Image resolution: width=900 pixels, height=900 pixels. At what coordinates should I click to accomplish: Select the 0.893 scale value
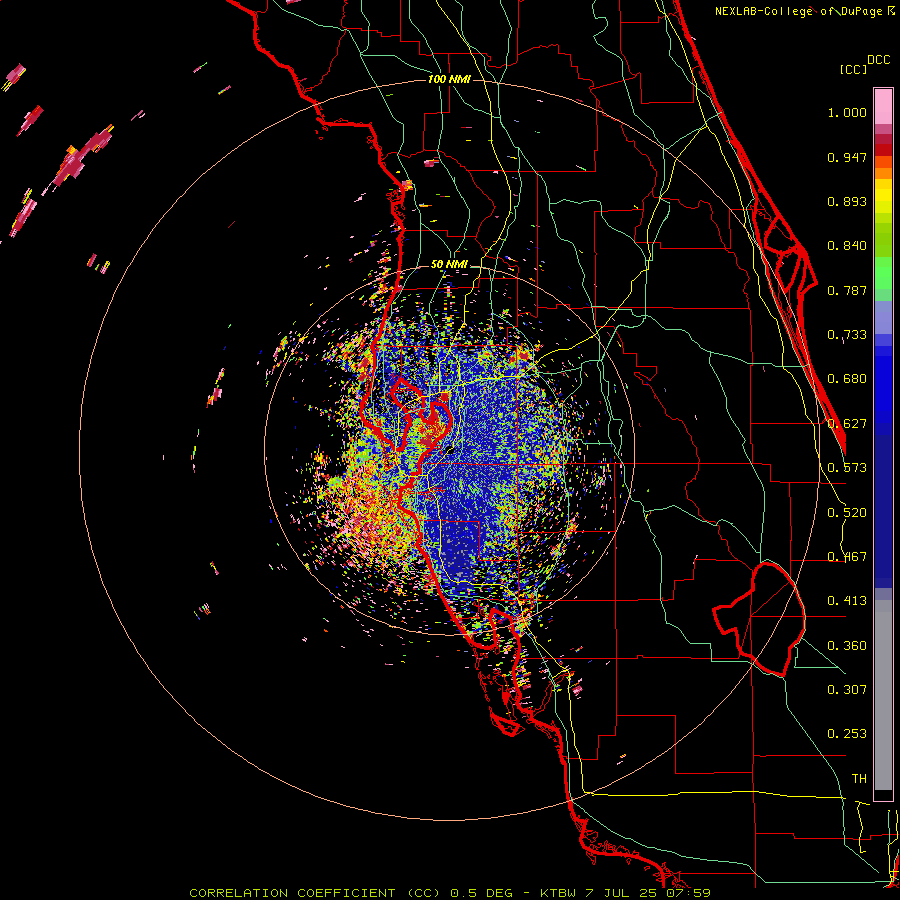pyautogui.click(x=847, y=201)
